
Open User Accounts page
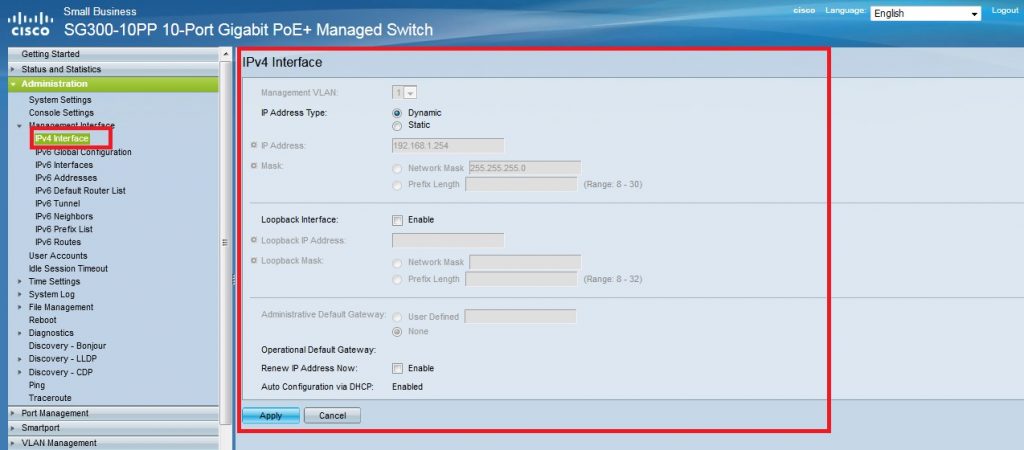[x=58, y=256]
